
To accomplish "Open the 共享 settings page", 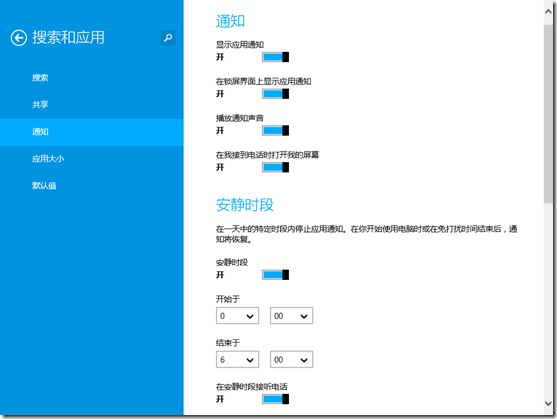I will coord(40,104).
